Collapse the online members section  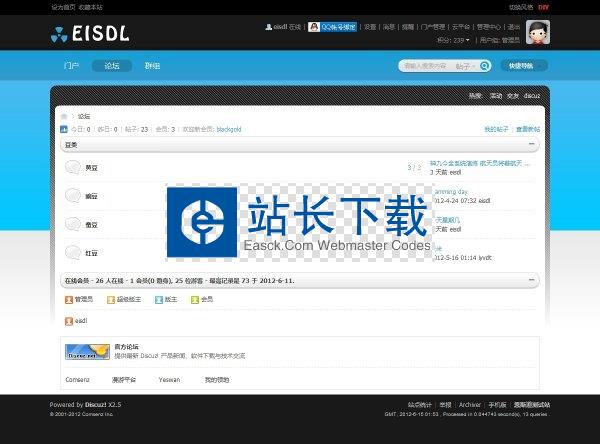click(534, 282)
